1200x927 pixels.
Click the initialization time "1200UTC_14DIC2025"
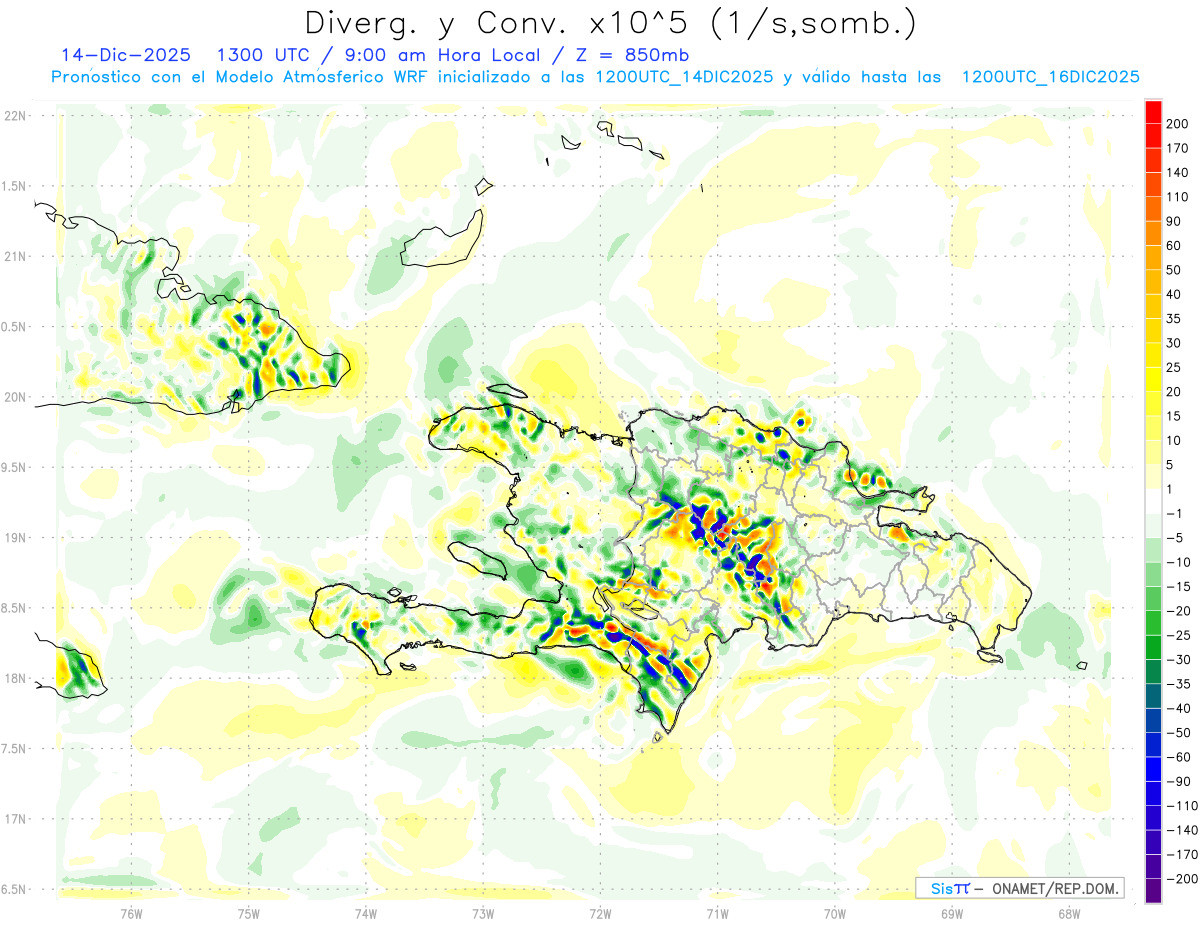(x=684, y=77)
